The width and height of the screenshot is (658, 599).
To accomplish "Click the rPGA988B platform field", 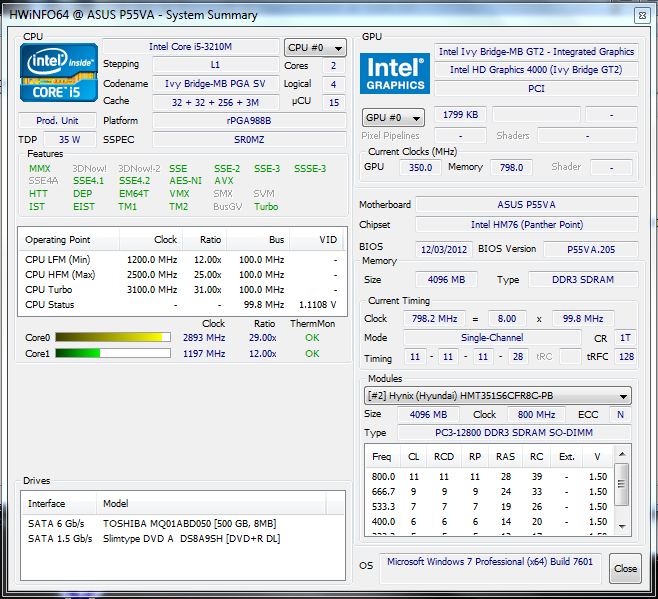I will pos(249,121).
